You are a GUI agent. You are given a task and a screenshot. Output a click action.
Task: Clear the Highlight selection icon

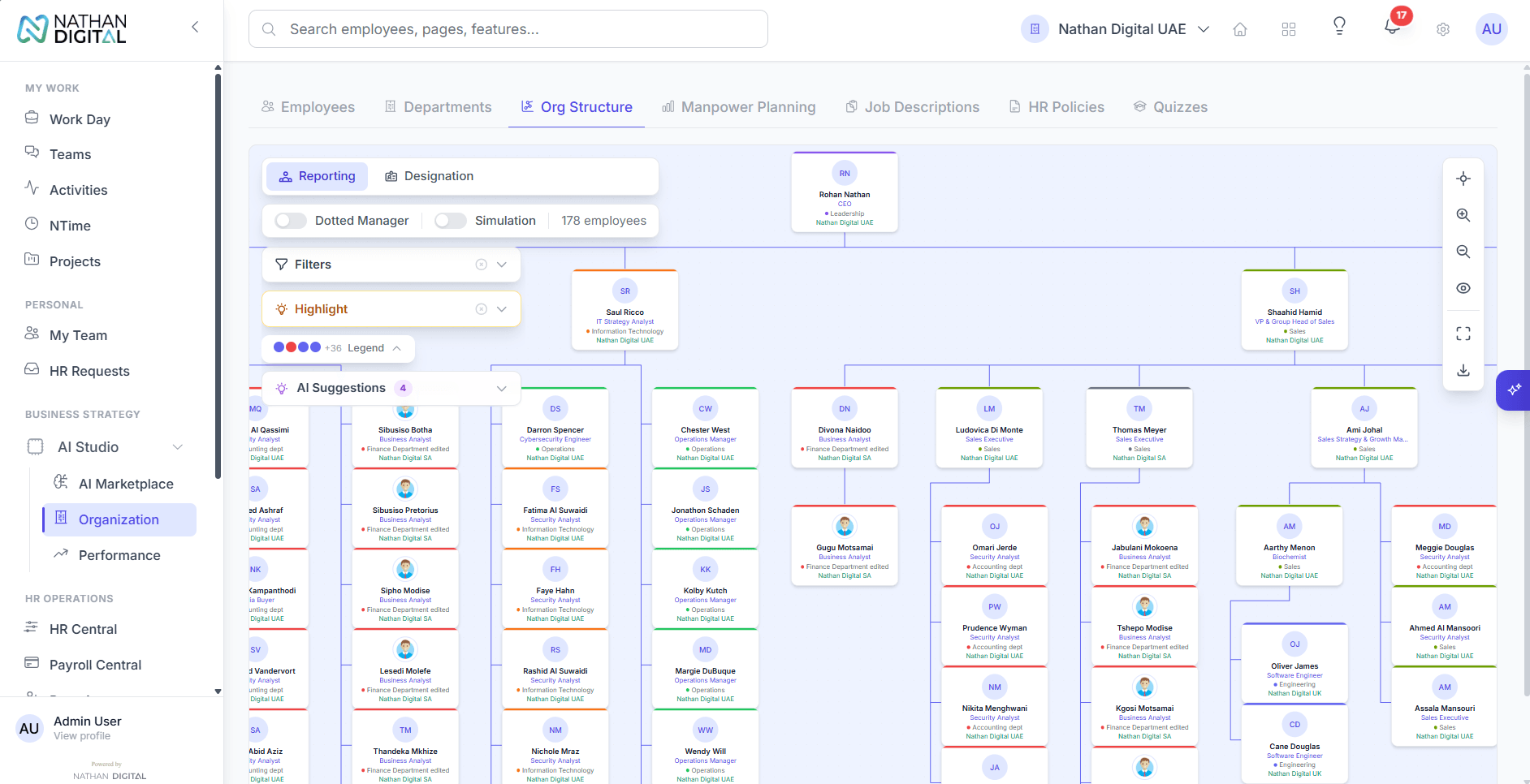[x=481, y=309]
